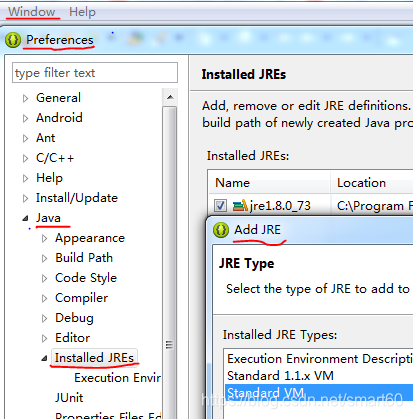Image resolution: width=413 pixels, height=419 pixels.
Task: Select Android in preferences tree
Action: click(59, 118)
